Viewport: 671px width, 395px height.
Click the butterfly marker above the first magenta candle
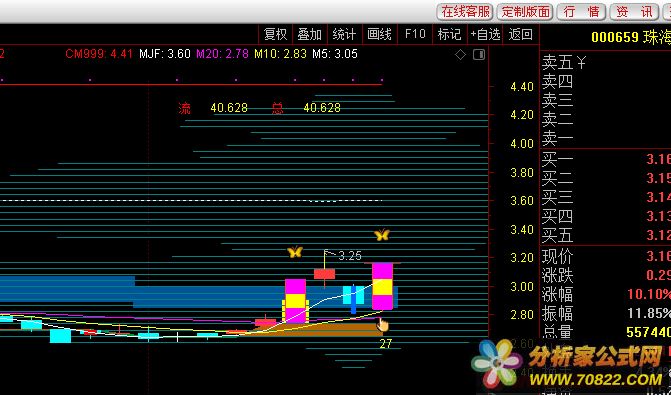click(x=295, y=252)
